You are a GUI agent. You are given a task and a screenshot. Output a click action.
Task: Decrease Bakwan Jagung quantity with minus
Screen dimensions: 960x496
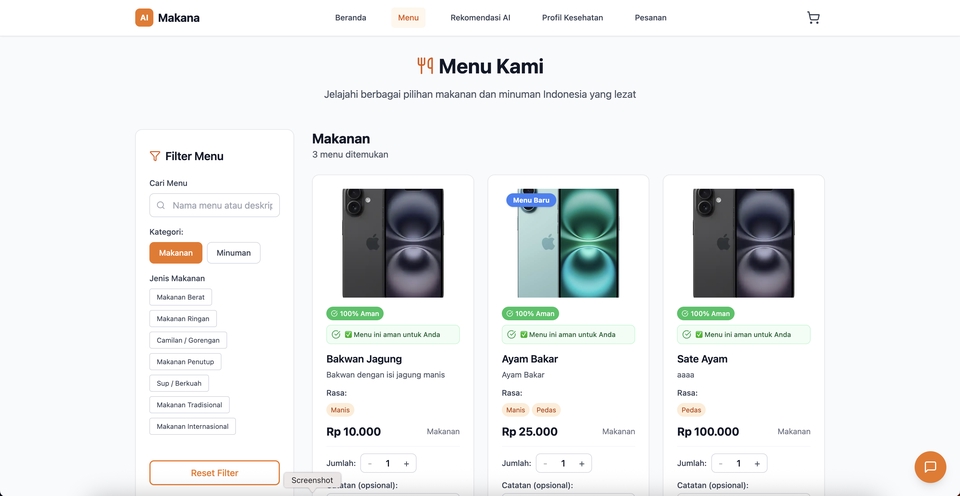[x=370, y=463]
